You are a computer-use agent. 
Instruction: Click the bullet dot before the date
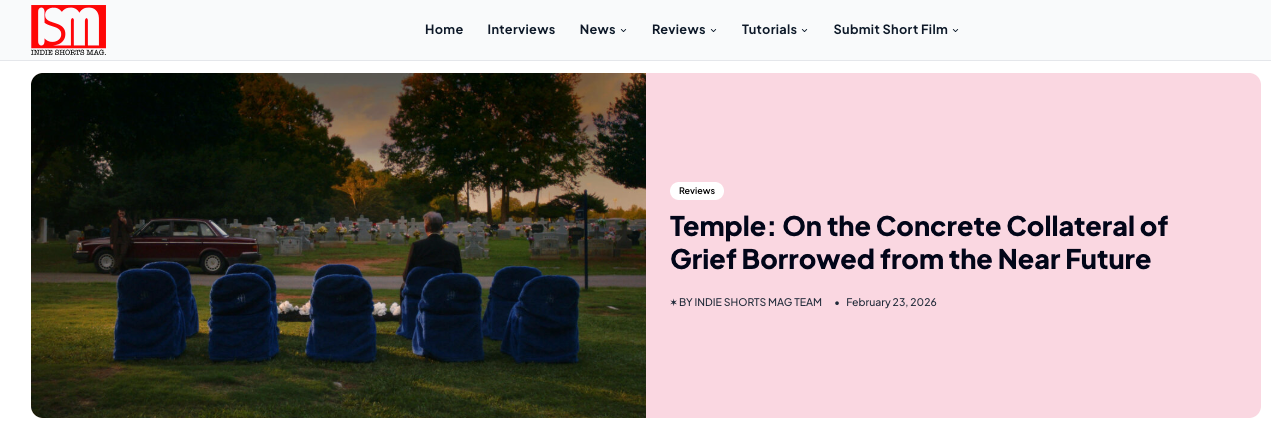[x=837, y=303]
